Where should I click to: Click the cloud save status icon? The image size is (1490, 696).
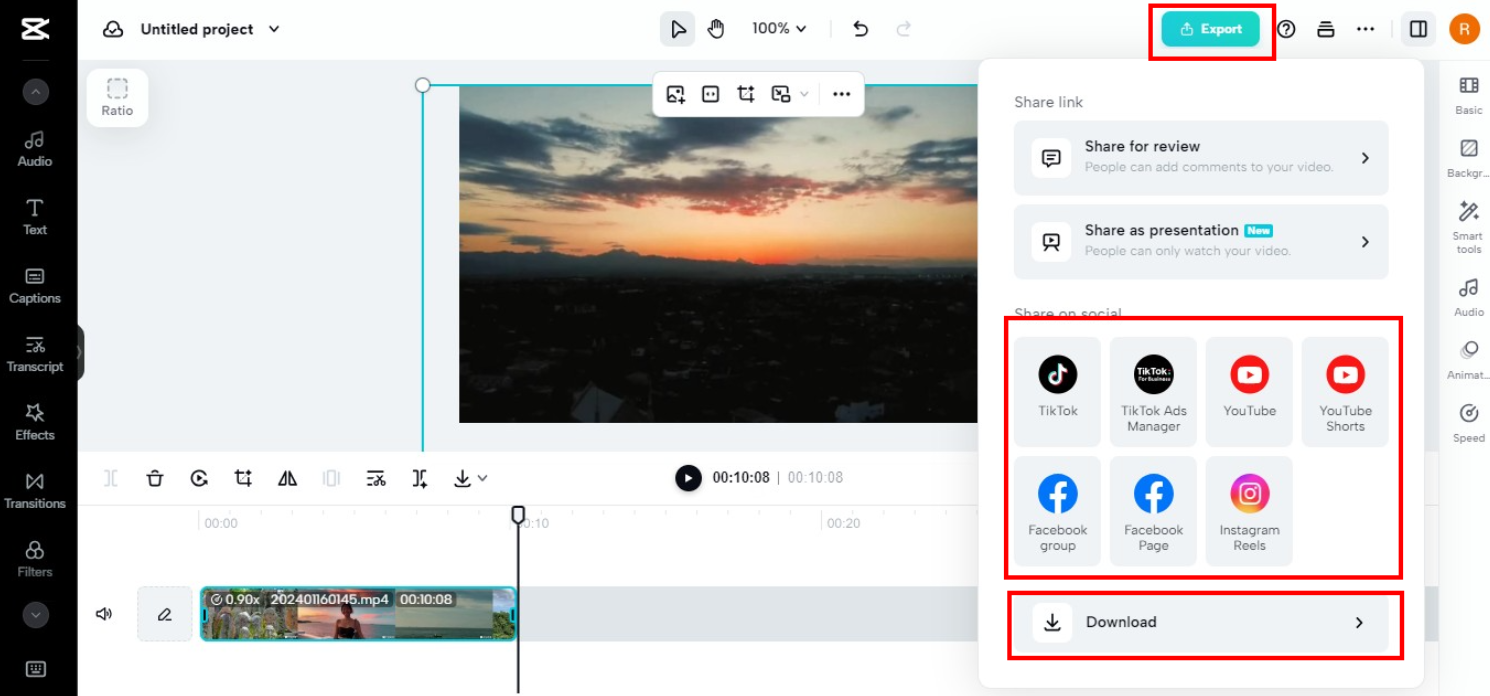[113, 29]
